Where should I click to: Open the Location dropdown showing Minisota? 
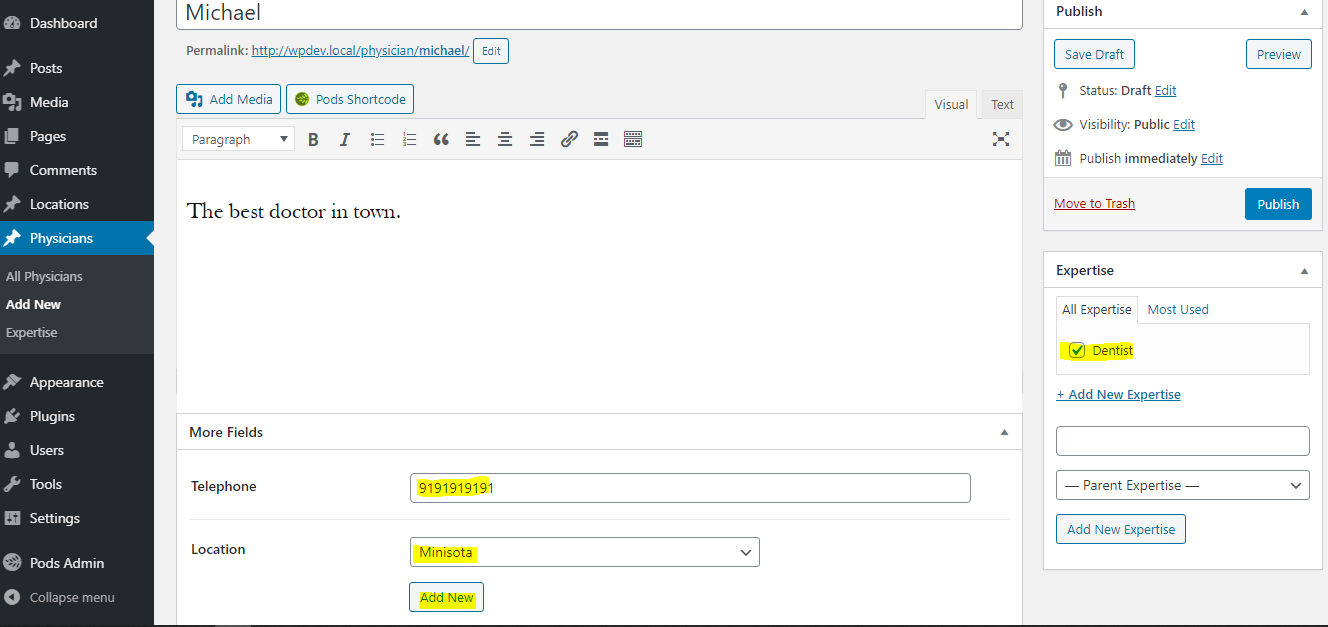(584, 552)
